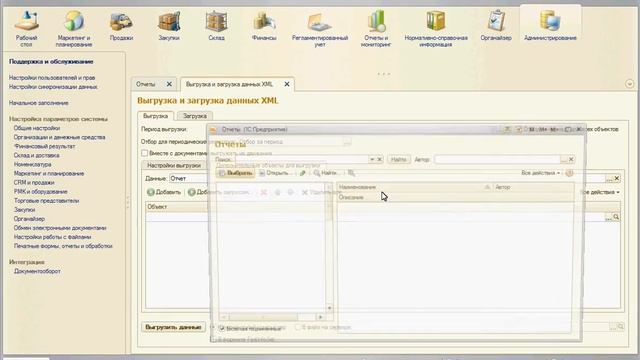Viewport: 640px width, 360px height.
Task: Click the pencil edit icon in dialog toolbar
Action: point(302,173)
